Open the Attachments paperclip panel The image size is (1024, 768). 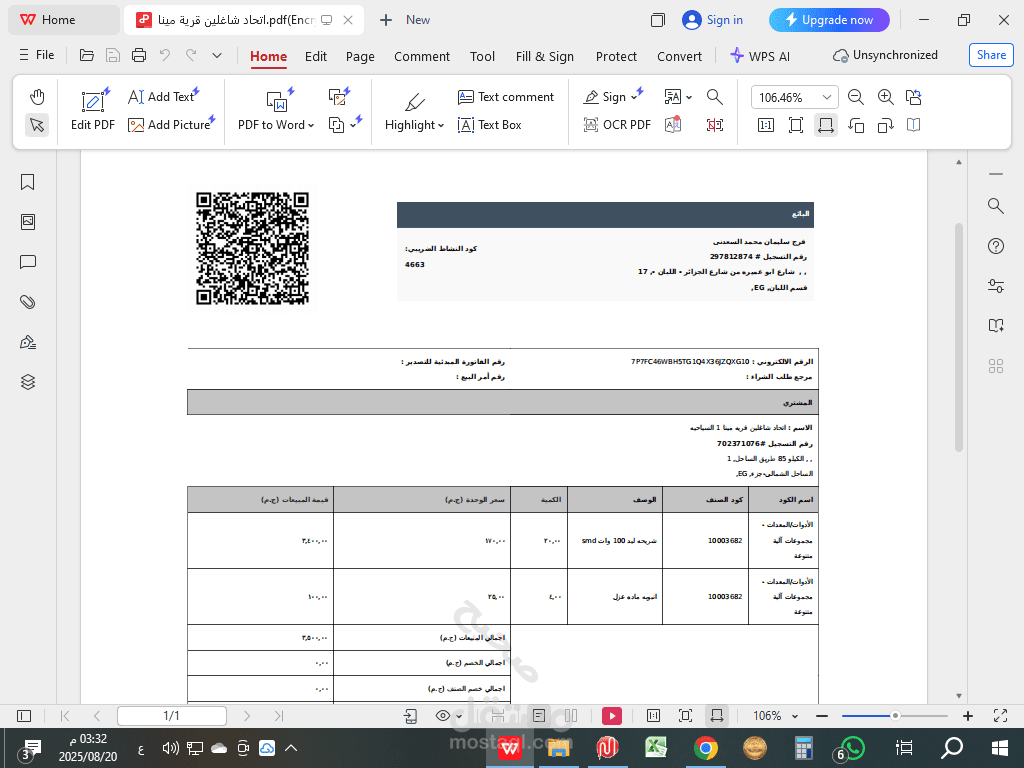(27, 302)
